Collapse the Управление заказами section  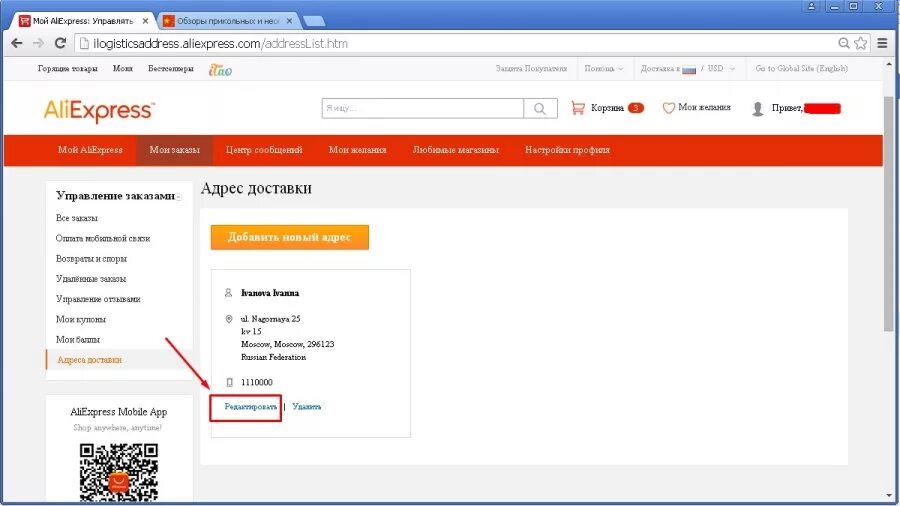pos(180,197)
